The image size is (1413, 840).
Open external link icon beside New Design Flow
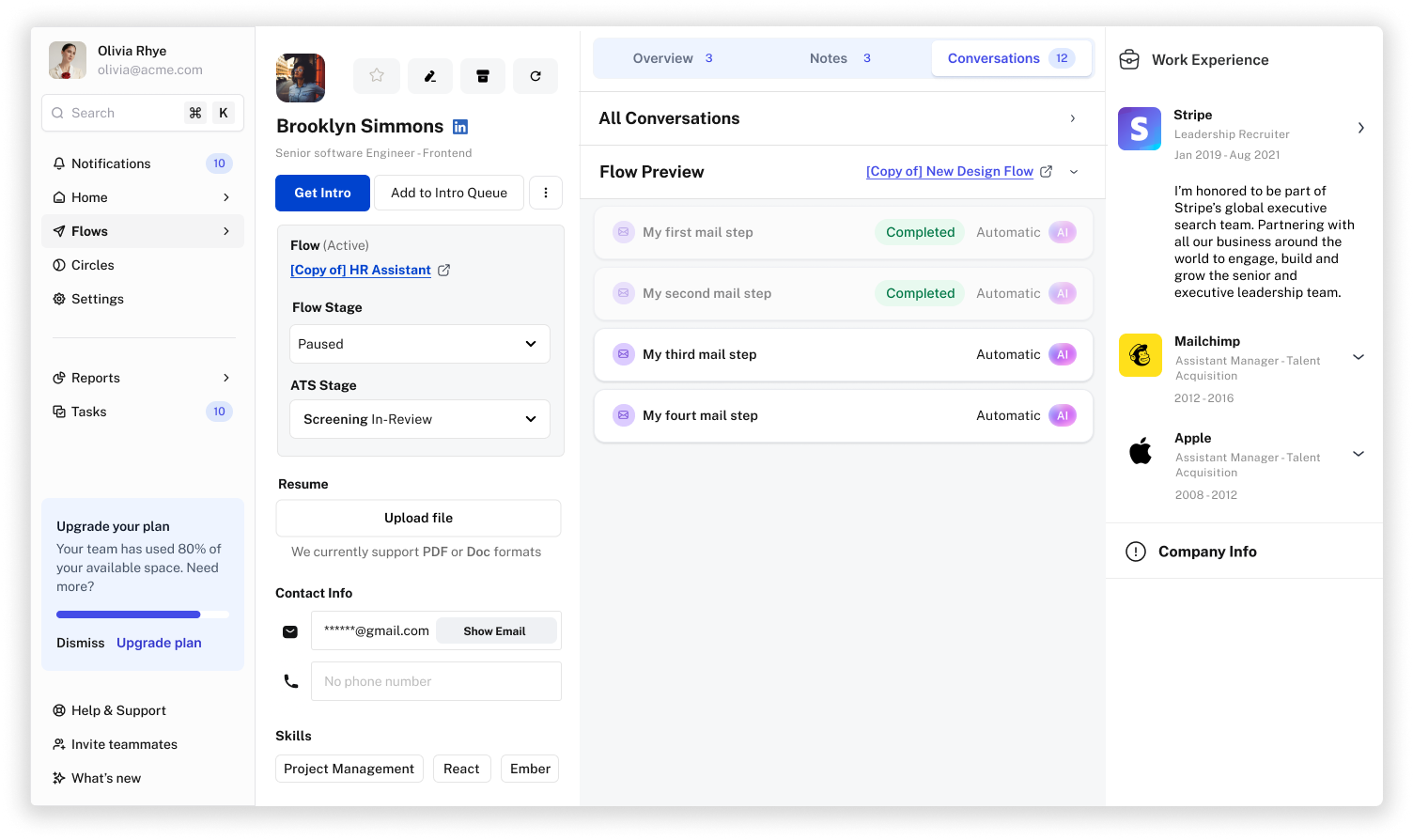pyautogui.click(x=1046, y=172)
